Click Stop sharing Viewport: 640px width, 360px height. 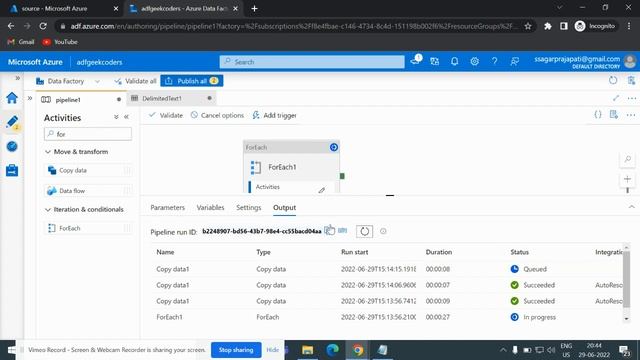click(x=236, y=350)
